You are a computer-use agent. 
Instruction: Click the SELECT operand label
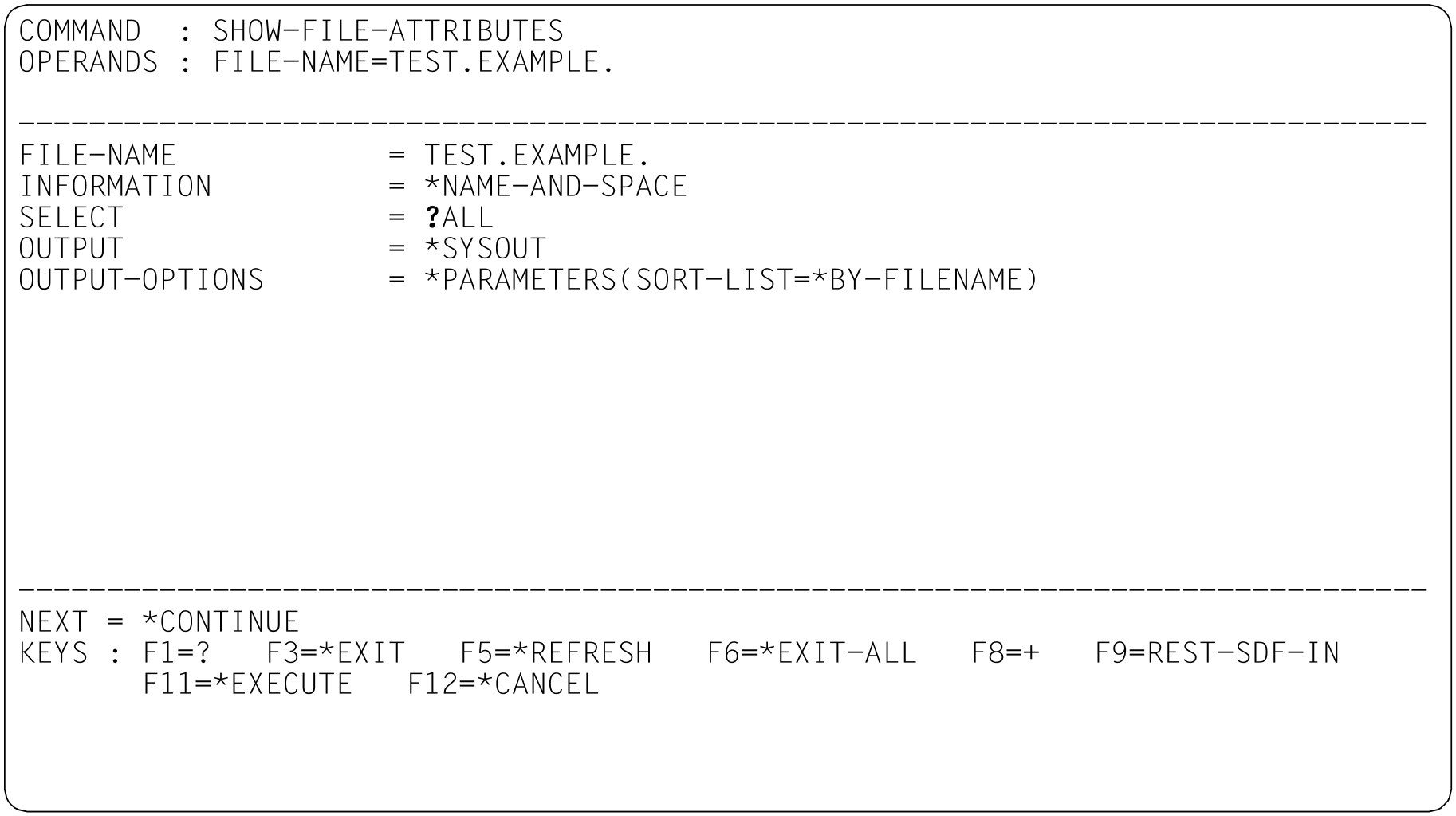[x=72, y=217]
